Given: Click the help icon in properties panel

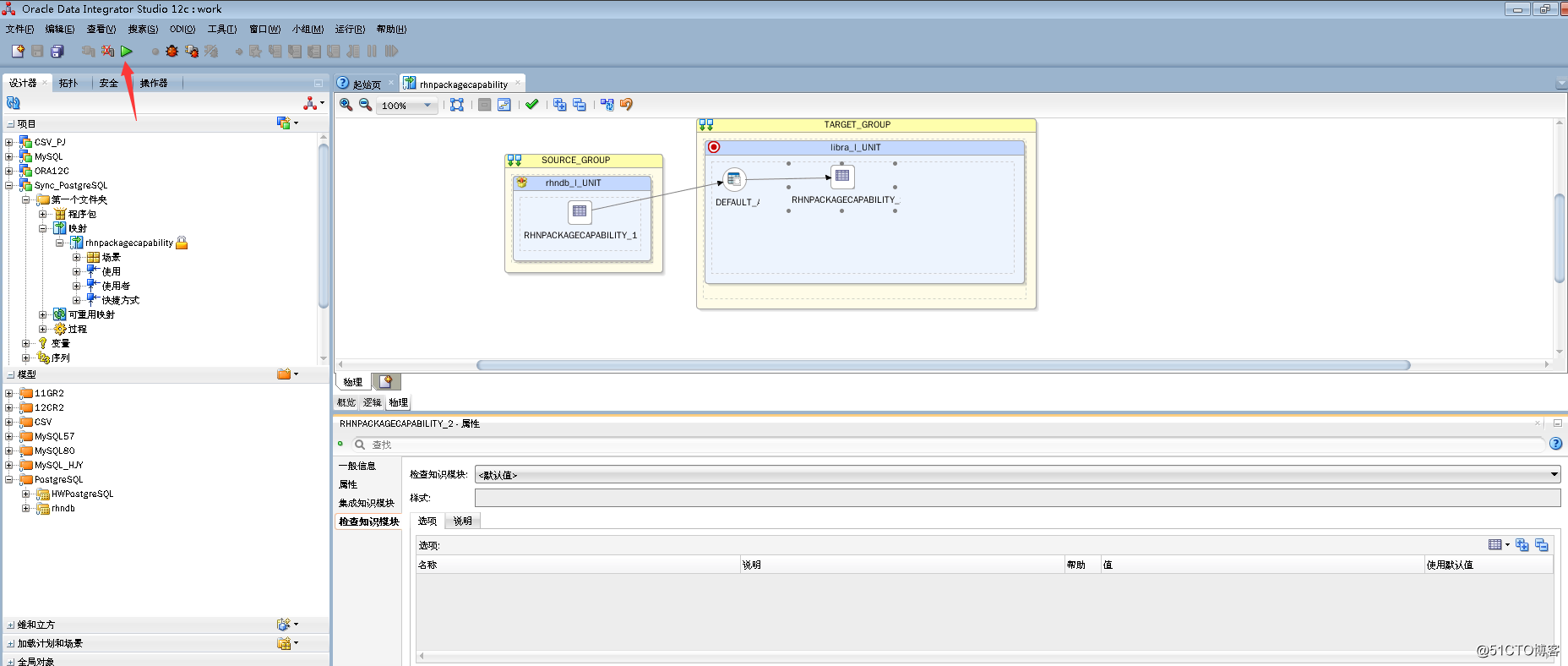Looking at the screenshot, I should click(1555, 444).
